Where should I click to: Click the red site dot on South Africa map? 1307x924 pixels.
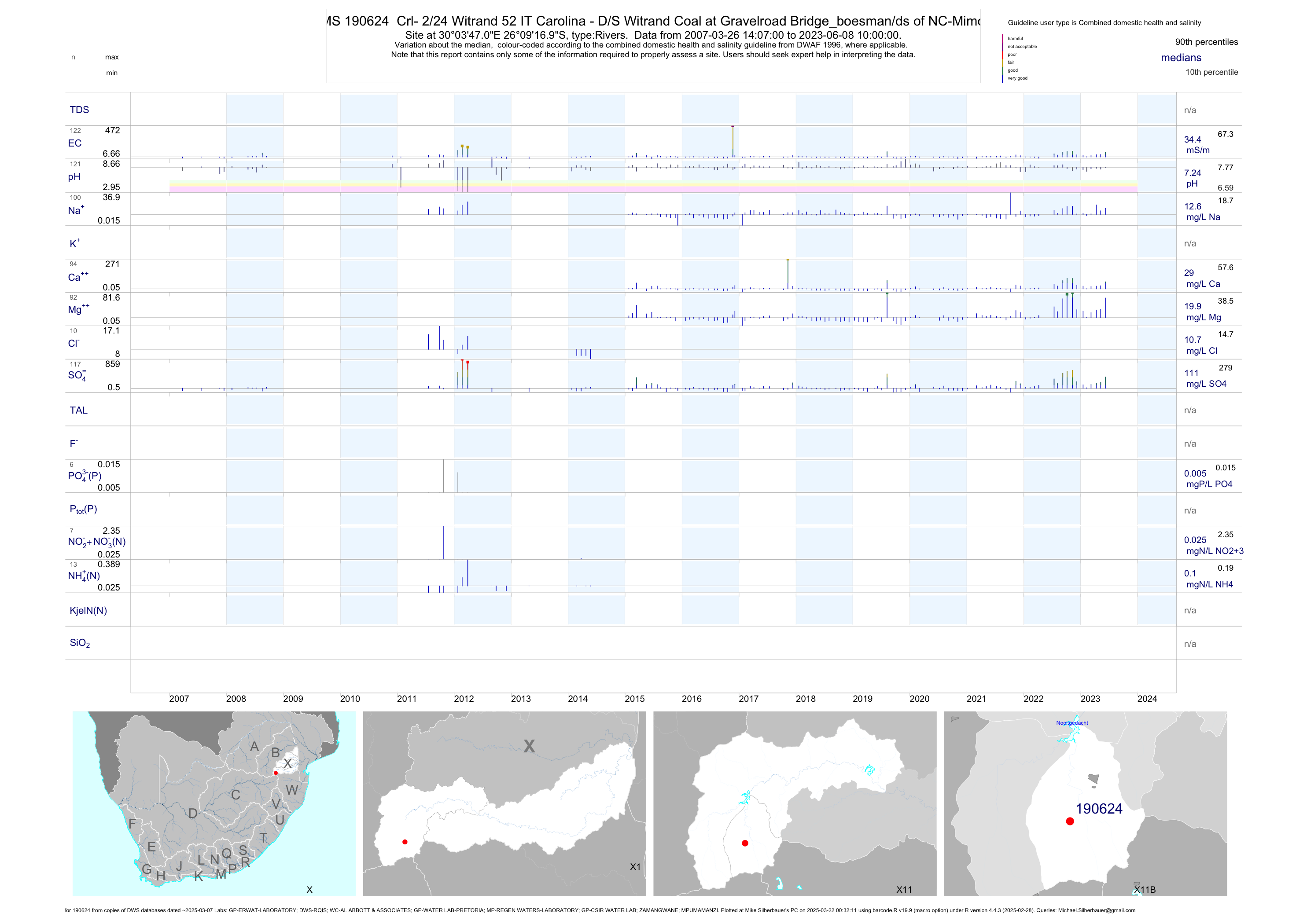[x=276, y=773]
